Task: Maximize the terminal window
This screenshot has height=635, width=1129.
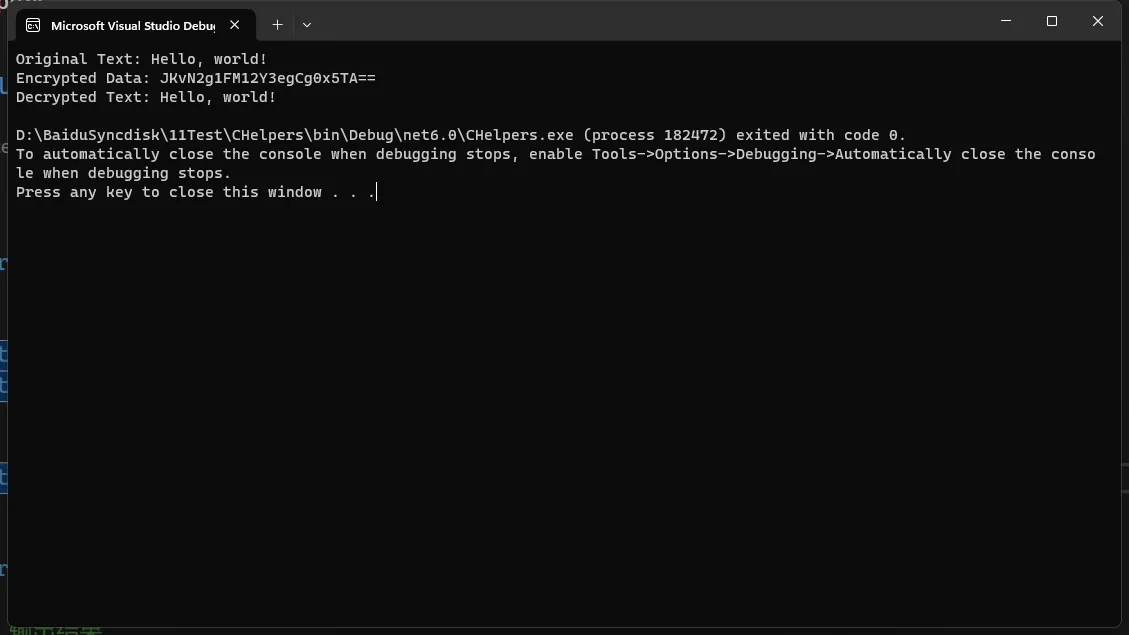Action: [x=1052, y=21]
